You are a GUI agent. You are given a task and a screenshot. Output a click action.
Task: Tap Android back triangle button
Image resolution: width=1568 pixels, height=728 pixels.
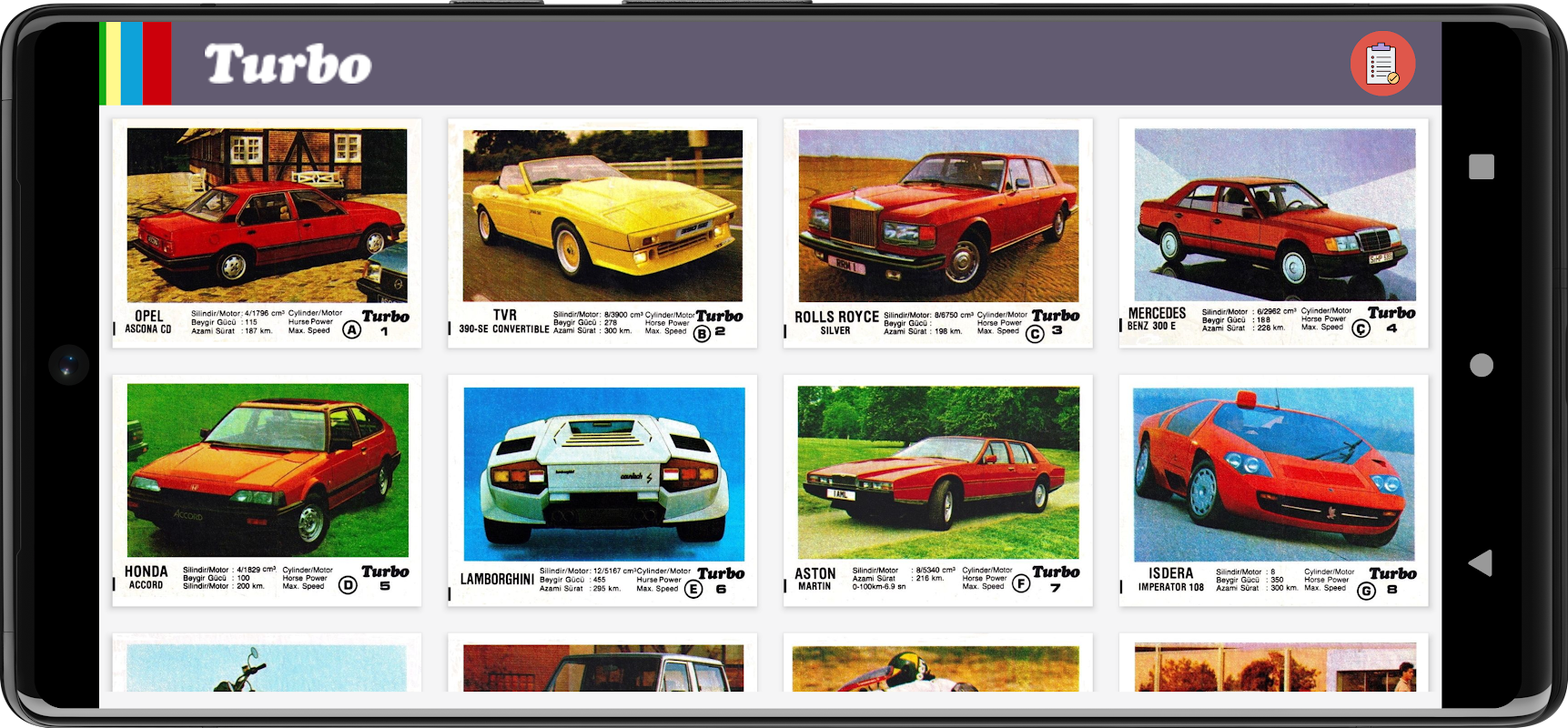(x=1481, y=562)
